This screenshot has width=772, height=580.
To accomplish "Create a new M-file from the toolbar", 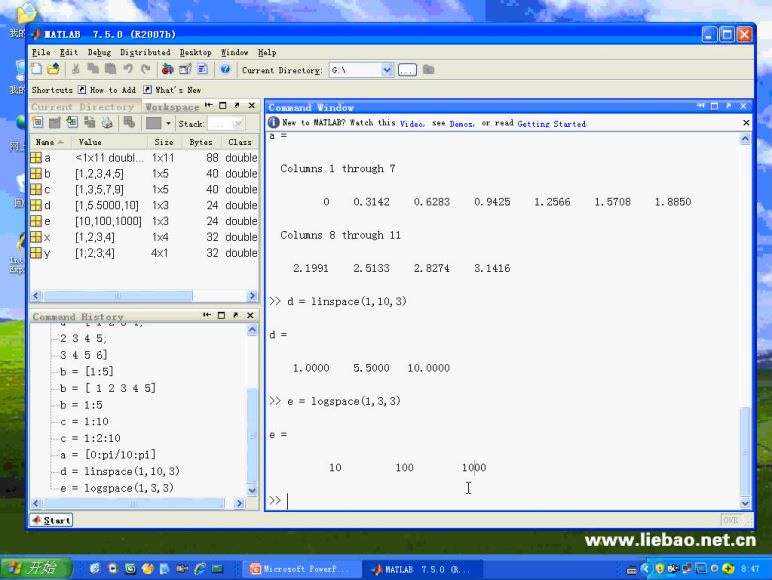I will point(36,69).
